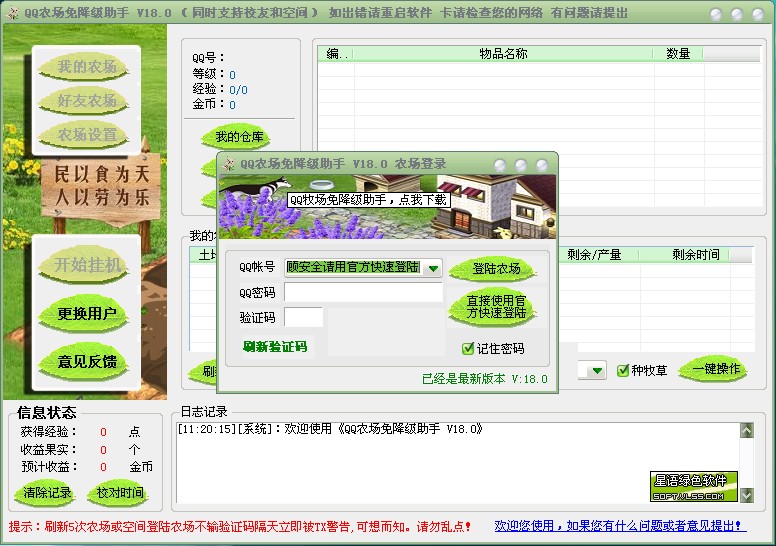Click 登陆农场 in login dialog
776x546 pixels.
tap(495, 269)
